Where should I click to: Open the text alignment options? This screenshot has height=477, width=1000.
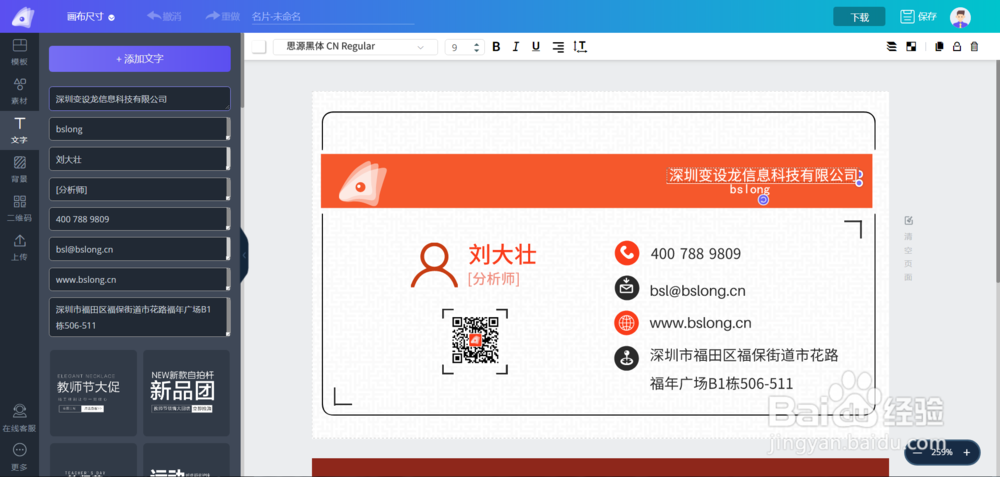coord(558,47)
